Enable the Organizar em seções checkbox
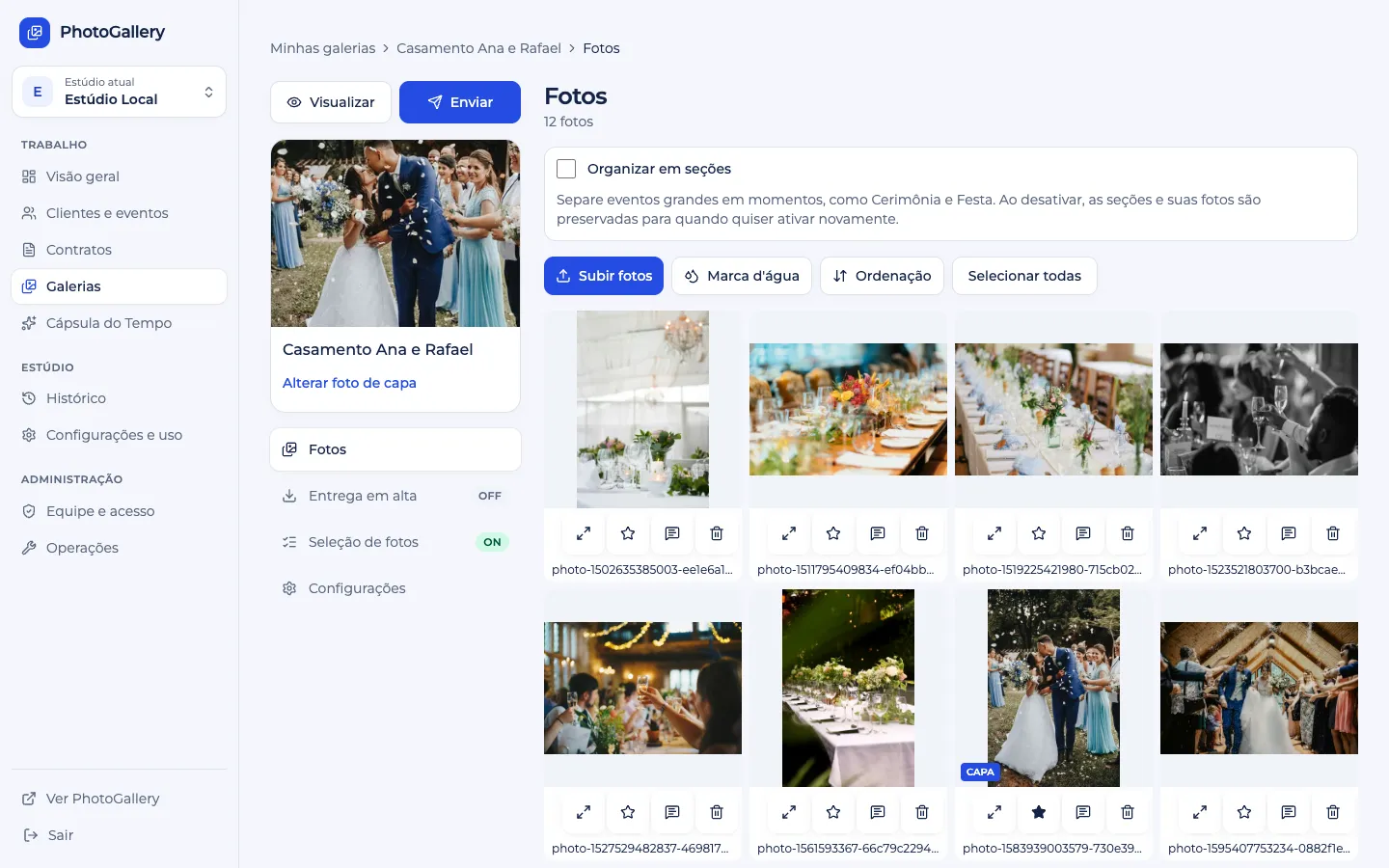Image resolution: width=1389 pixels, height=868 pixels. point(566,169)
